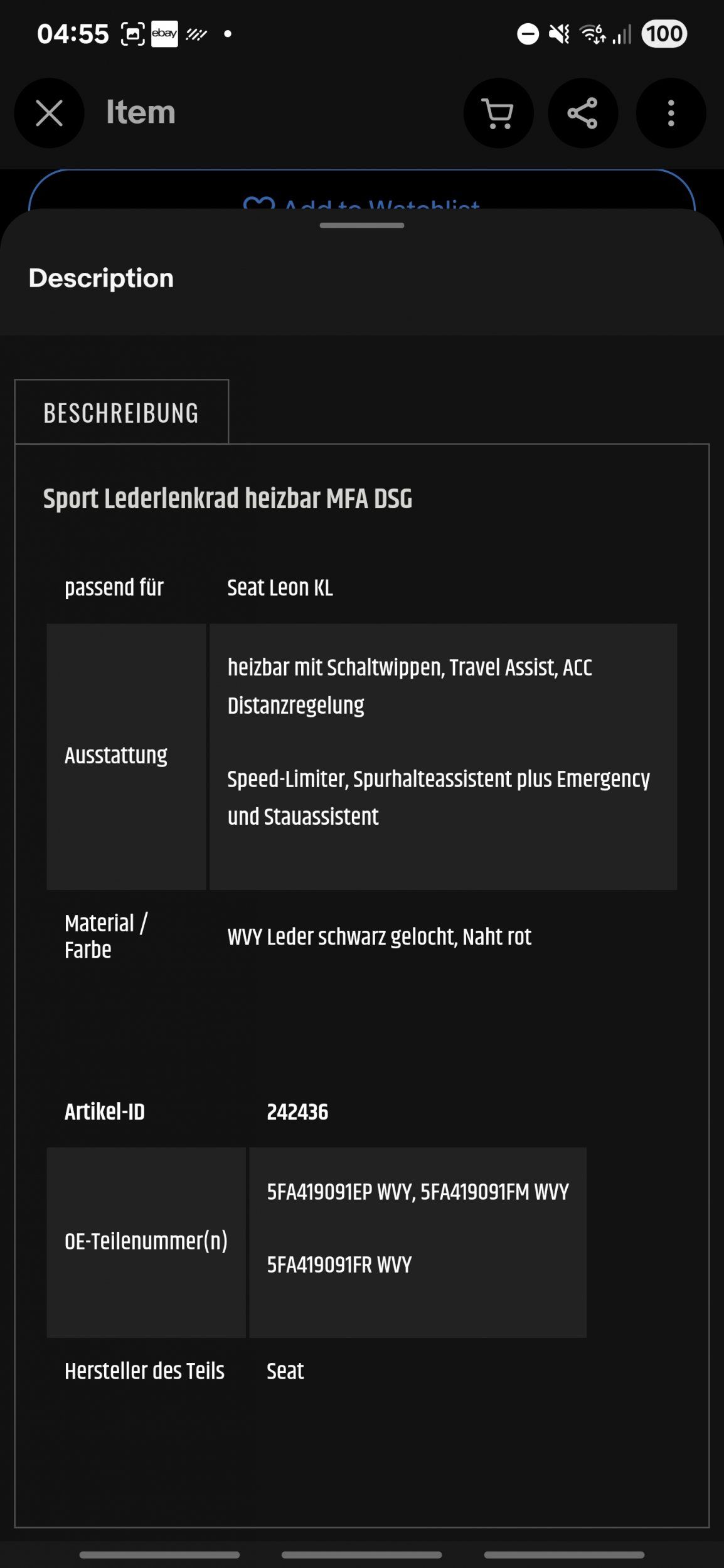724x1568 pixels.
Task: Tap the Artikel-ID value 242436
Action: pyautogui.click(x=297, y=1111)
